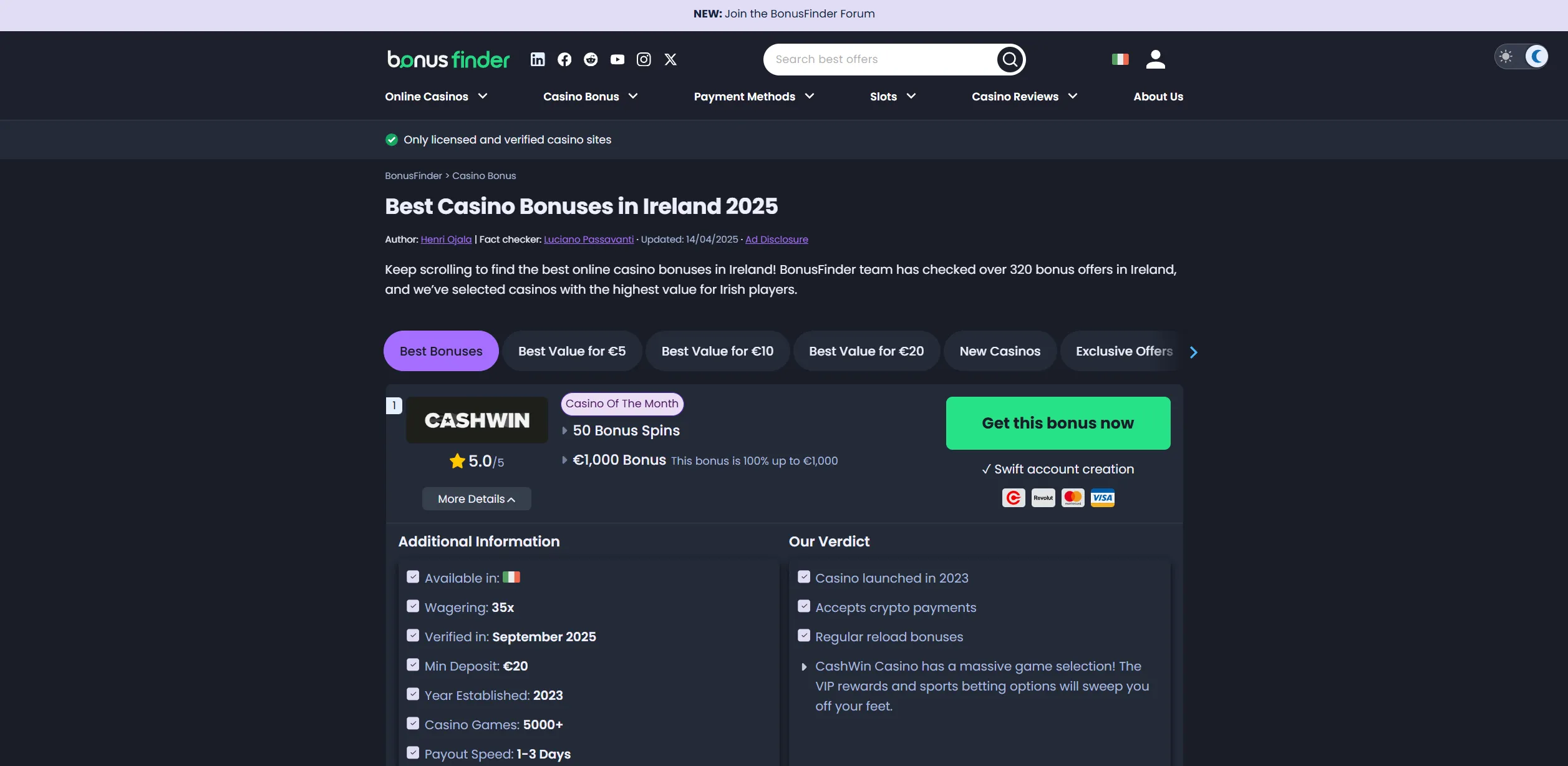1568x766 pixels.
Task: Open the X (Twitter) social icon
Action: (670, 59)
